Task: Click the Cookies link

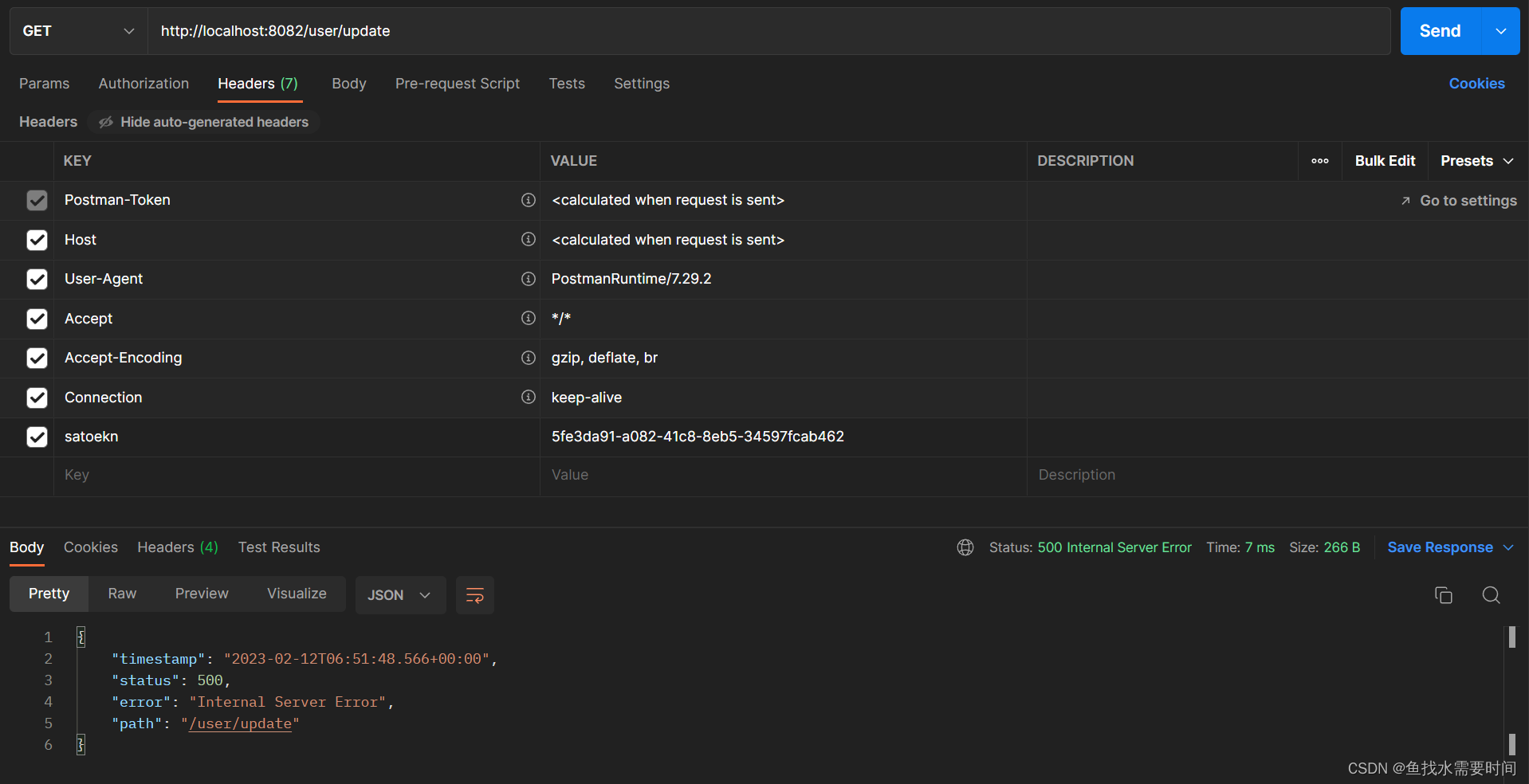Action: pos(1476,84)
